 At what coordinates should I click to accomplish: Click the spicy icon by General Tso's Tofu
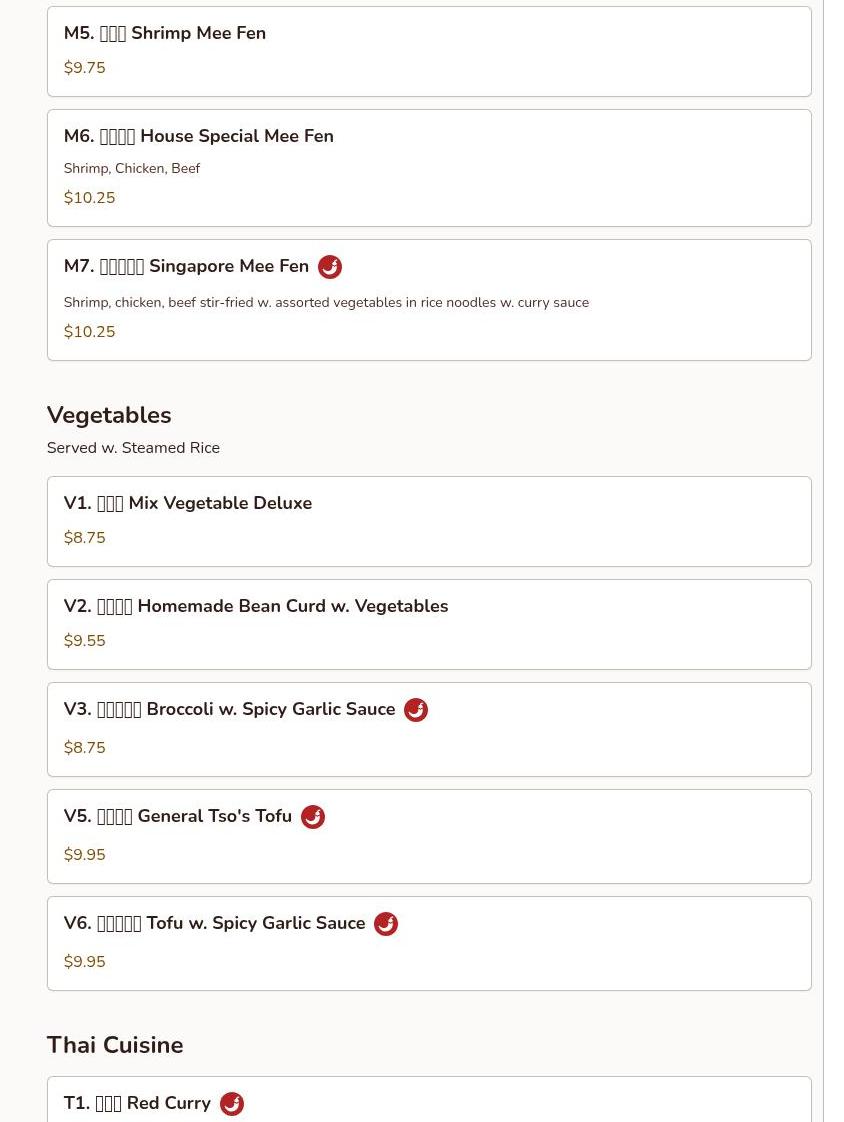(x=313, y=816)
